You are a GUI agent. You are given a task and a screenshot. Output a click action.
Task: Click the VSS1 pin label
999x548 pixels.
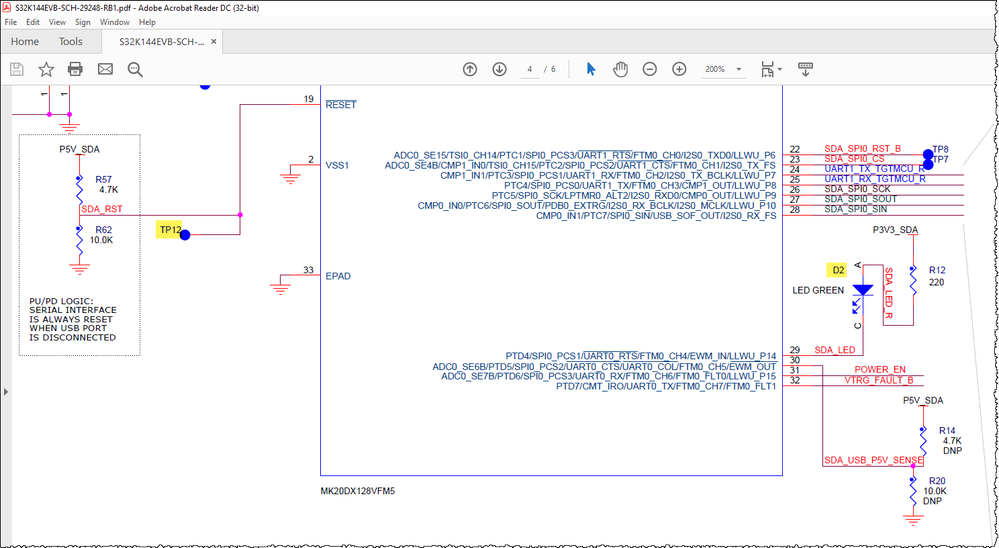(x=338, y=165)
